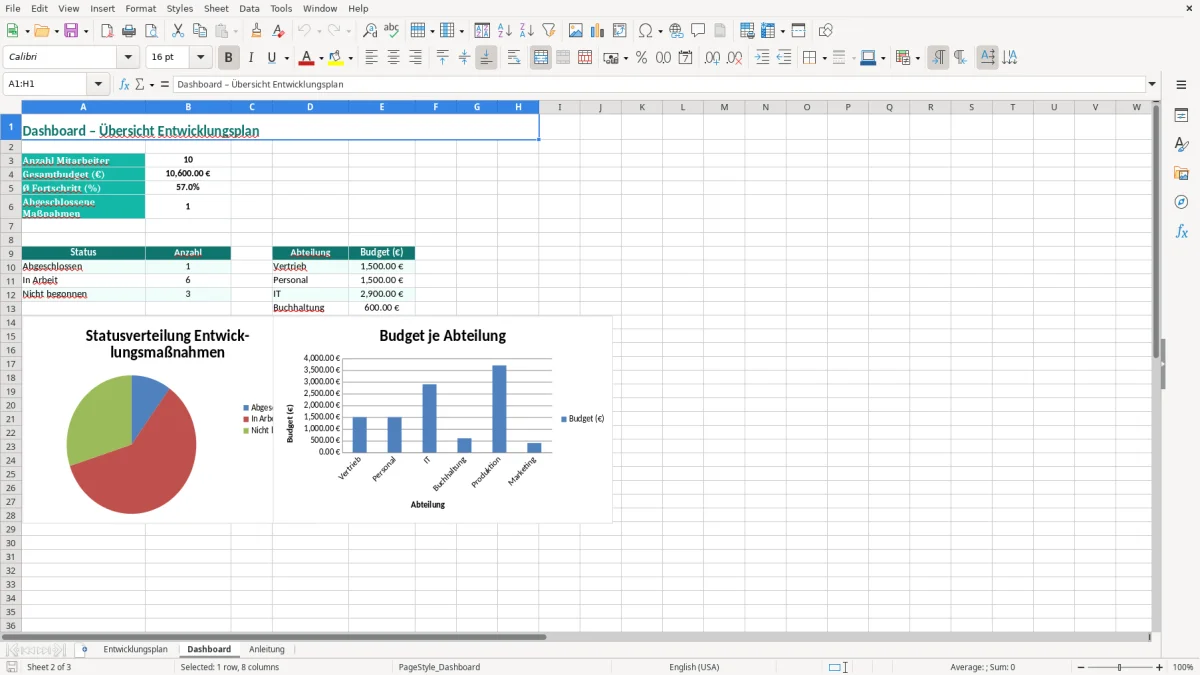Viewport: 1200px width, 675px height.
Task: Click the formula bar input field
Action: point(658,85)
